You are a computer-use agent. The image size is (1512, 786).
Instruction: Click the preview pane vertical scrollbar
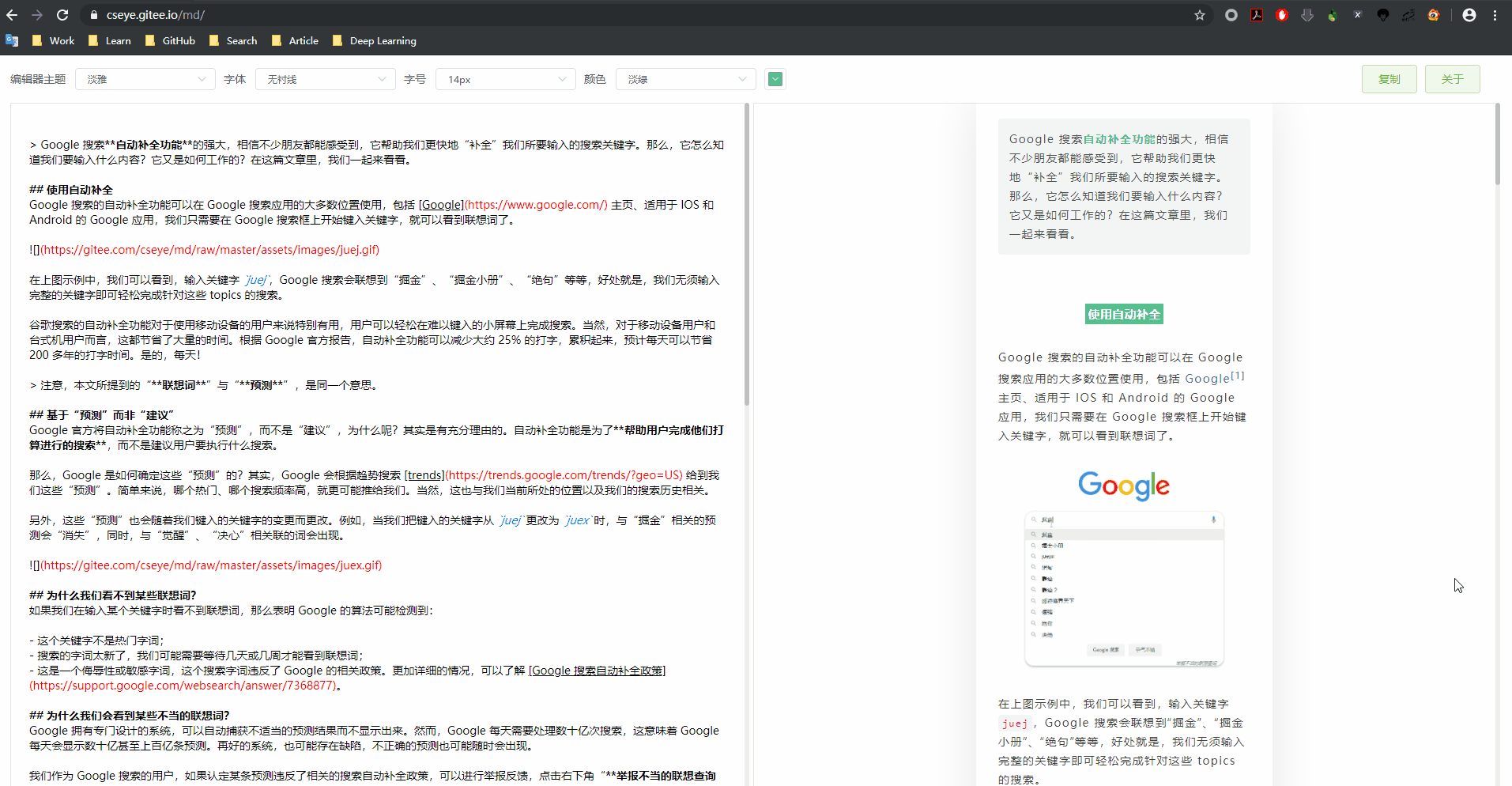click(x=1497, y=144)
